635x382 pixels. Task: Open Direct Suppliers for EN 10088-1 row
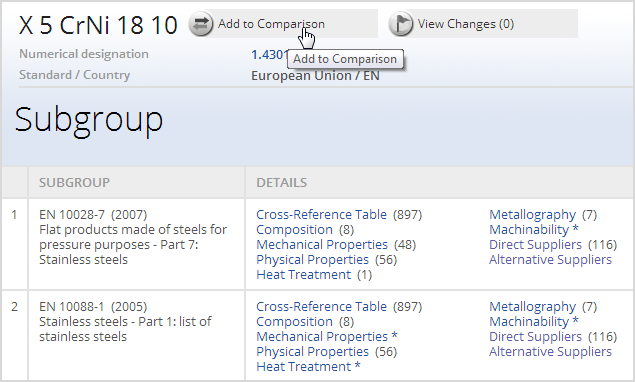pyautogui.click(x=535, y=336)
